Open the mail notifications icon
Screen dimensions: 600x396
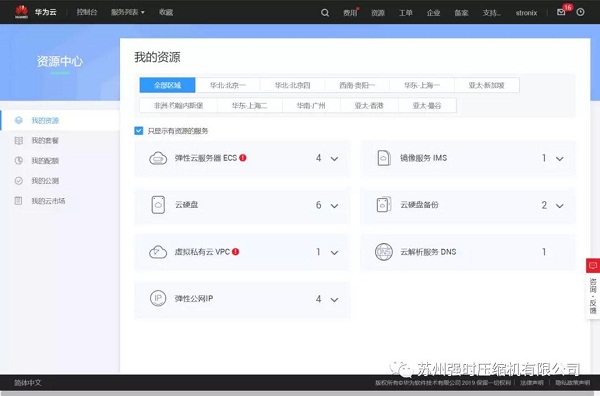[x=561, y=12]
